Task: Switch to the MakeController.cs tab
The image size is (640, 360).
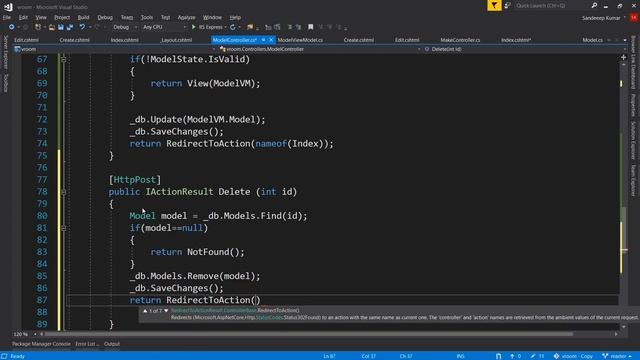Action: coord(460,40)
